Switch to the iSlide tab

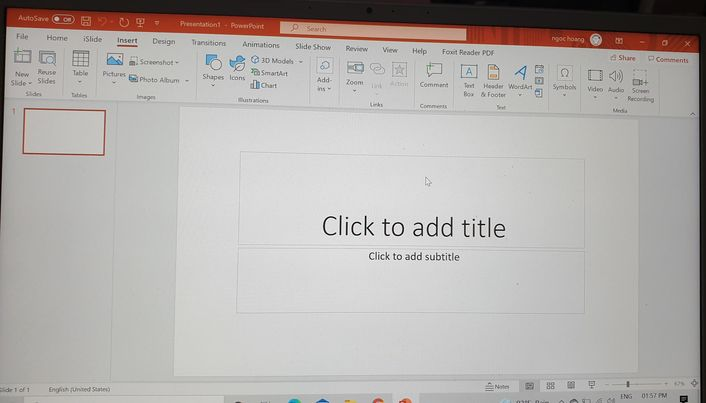click(x=92, y=39)
